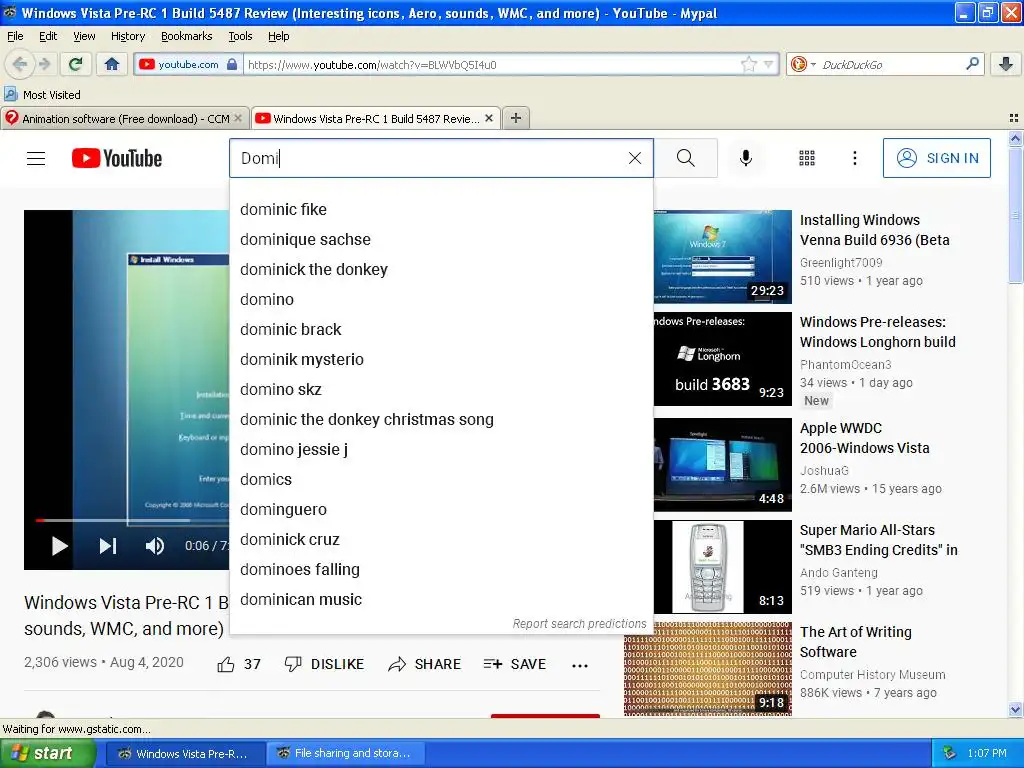Select suggestion "dominique sachse"

click(441, 240)
